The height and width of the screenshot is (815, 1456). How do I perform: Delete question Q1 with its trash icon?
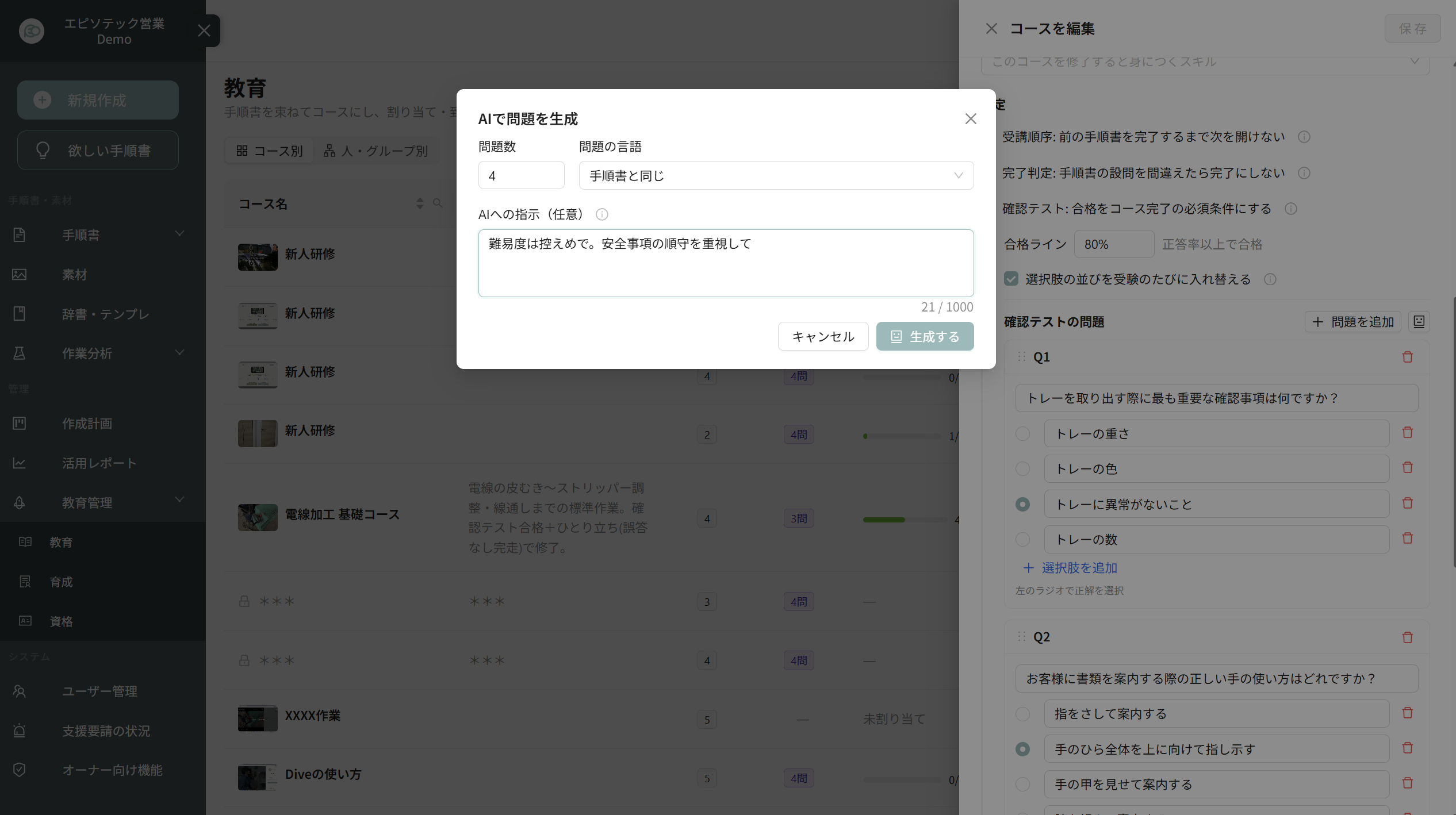click(1407, 357)
